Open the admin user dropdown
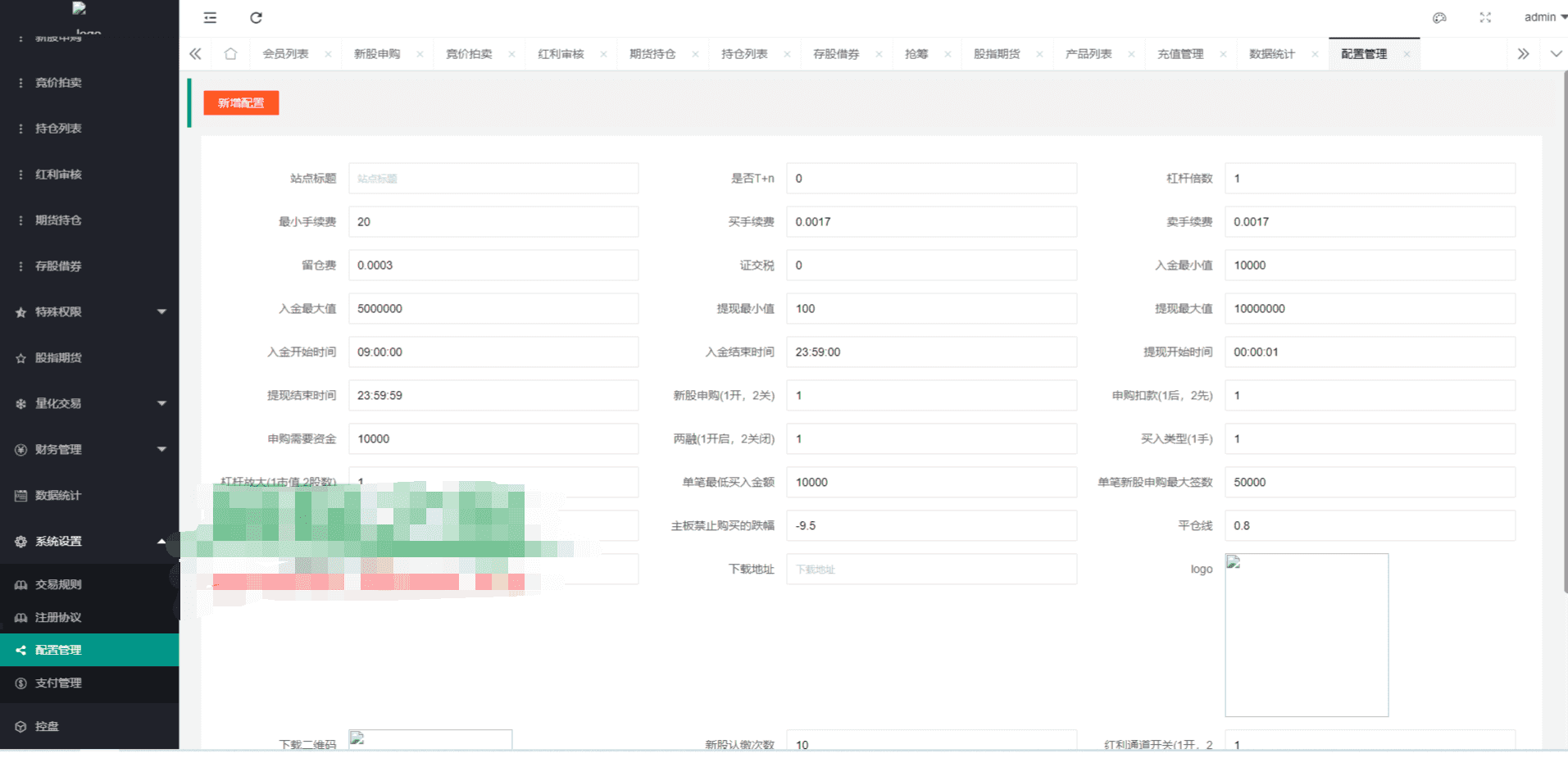The image size is (1568, 758). click(x=1545, y=17)
